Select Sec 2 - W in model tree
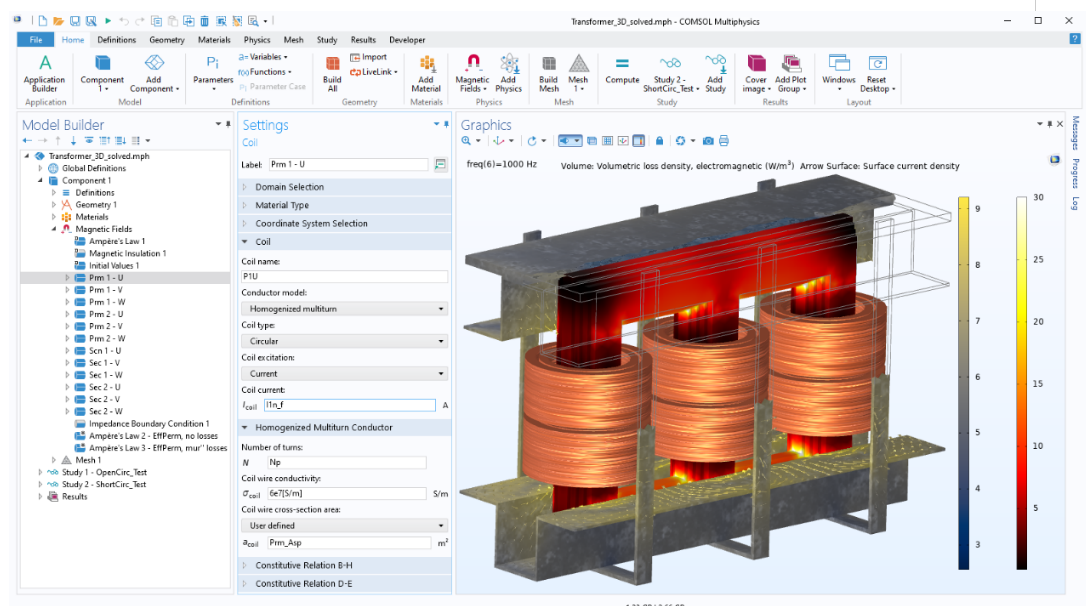1086x606 pixels. tap(106, 411)
